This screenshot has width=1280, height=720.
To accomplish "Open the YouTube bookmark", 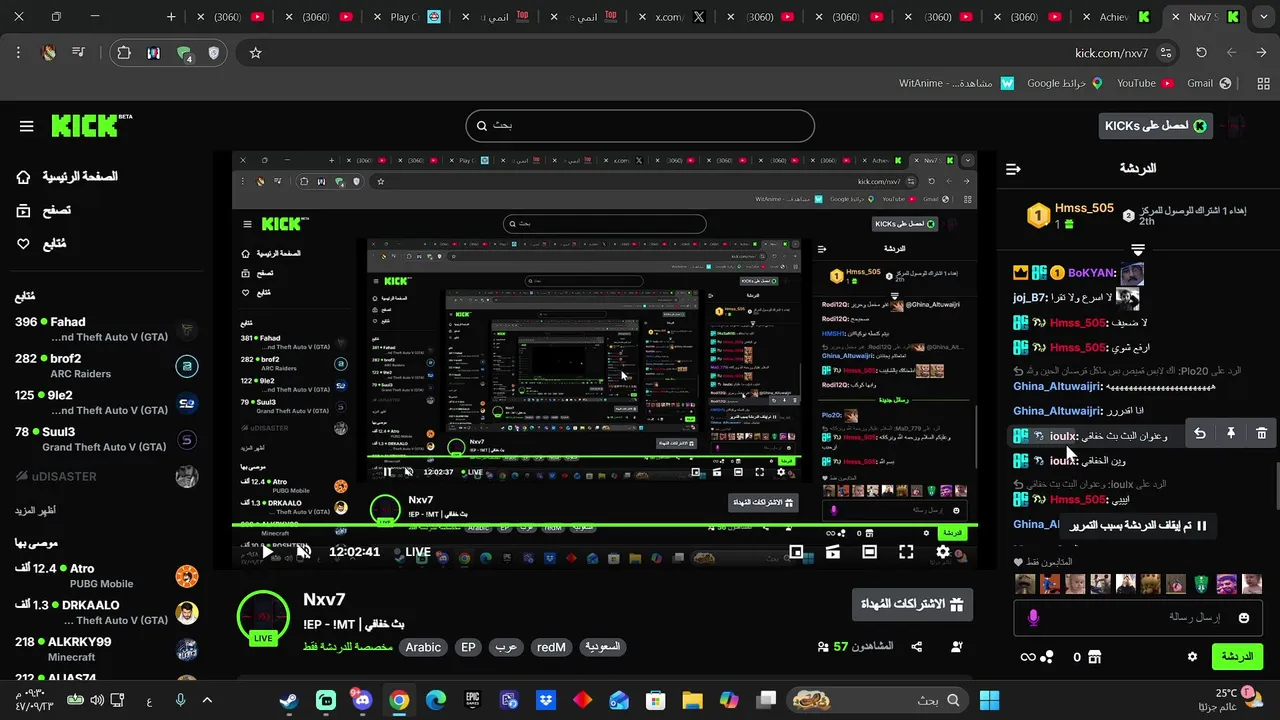I will [x=1144, y=83].
